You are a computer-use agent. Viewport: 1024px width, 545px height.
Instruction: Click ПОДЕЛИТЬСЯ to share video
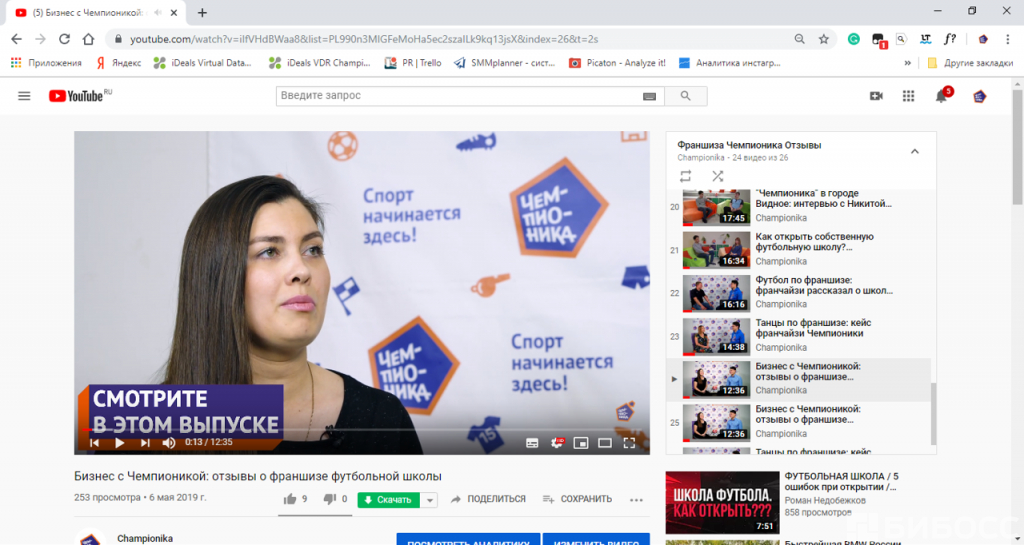tap(488, 499)
